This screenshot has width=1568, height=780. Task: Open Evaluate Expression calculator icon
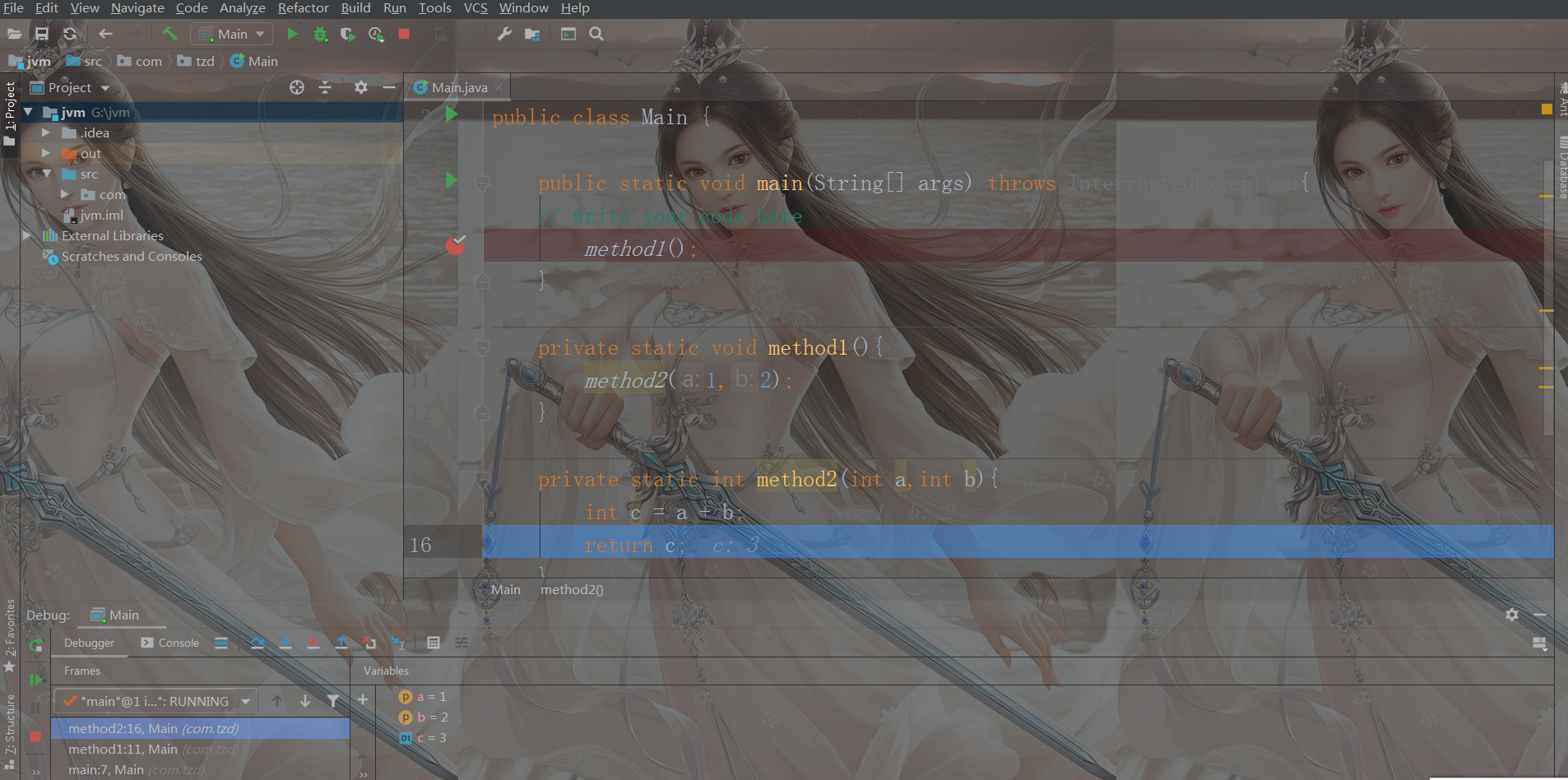pyautogui.click(x=434, y=643)
